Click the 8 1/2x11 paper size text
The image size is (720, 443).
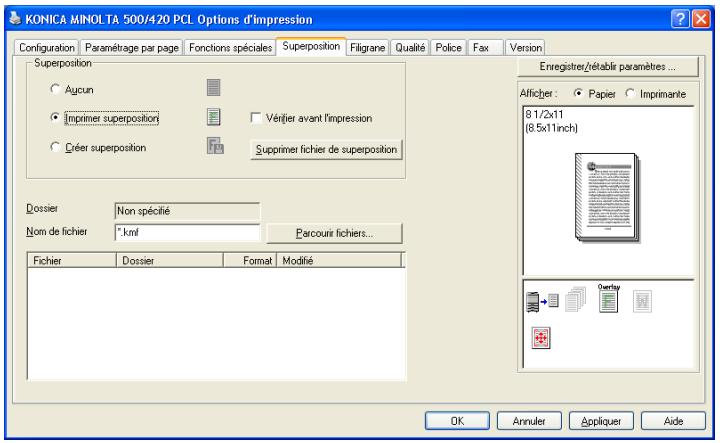pos(544,114)
